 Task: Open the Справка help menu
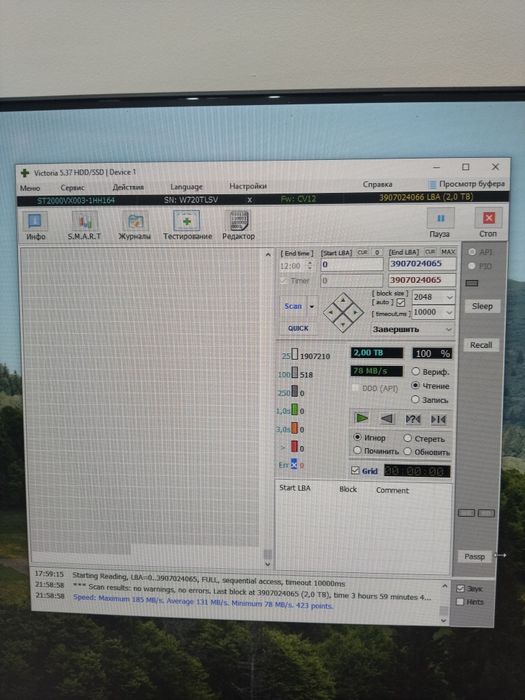(377, 184)
